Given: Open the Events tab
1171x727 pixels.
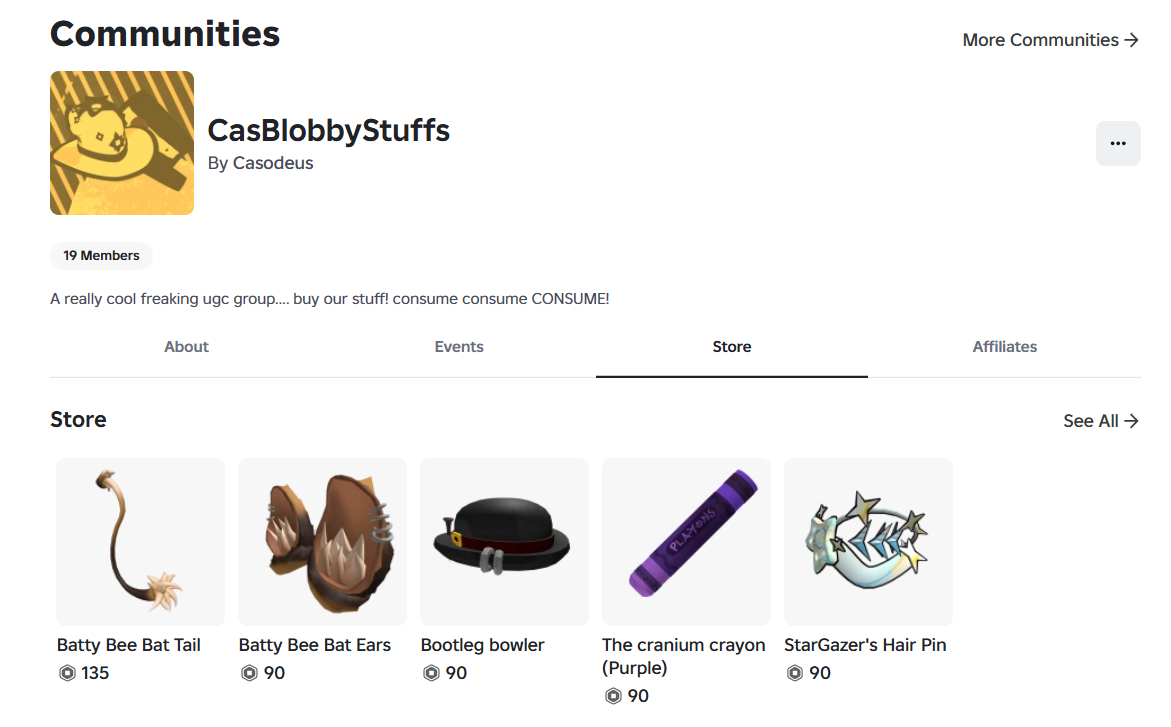Looking at the screenshot, I should click(459, 347).
